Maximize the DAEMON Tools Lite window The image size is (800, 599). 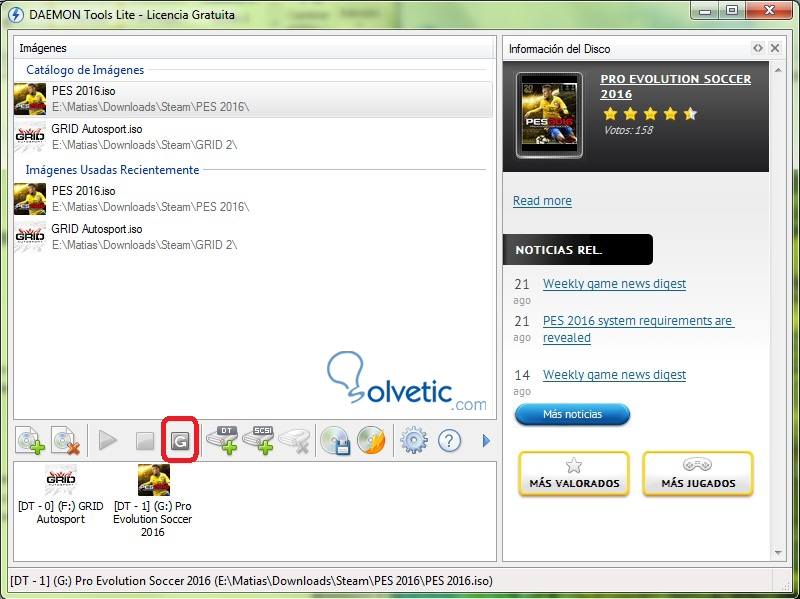pos(732,10)
